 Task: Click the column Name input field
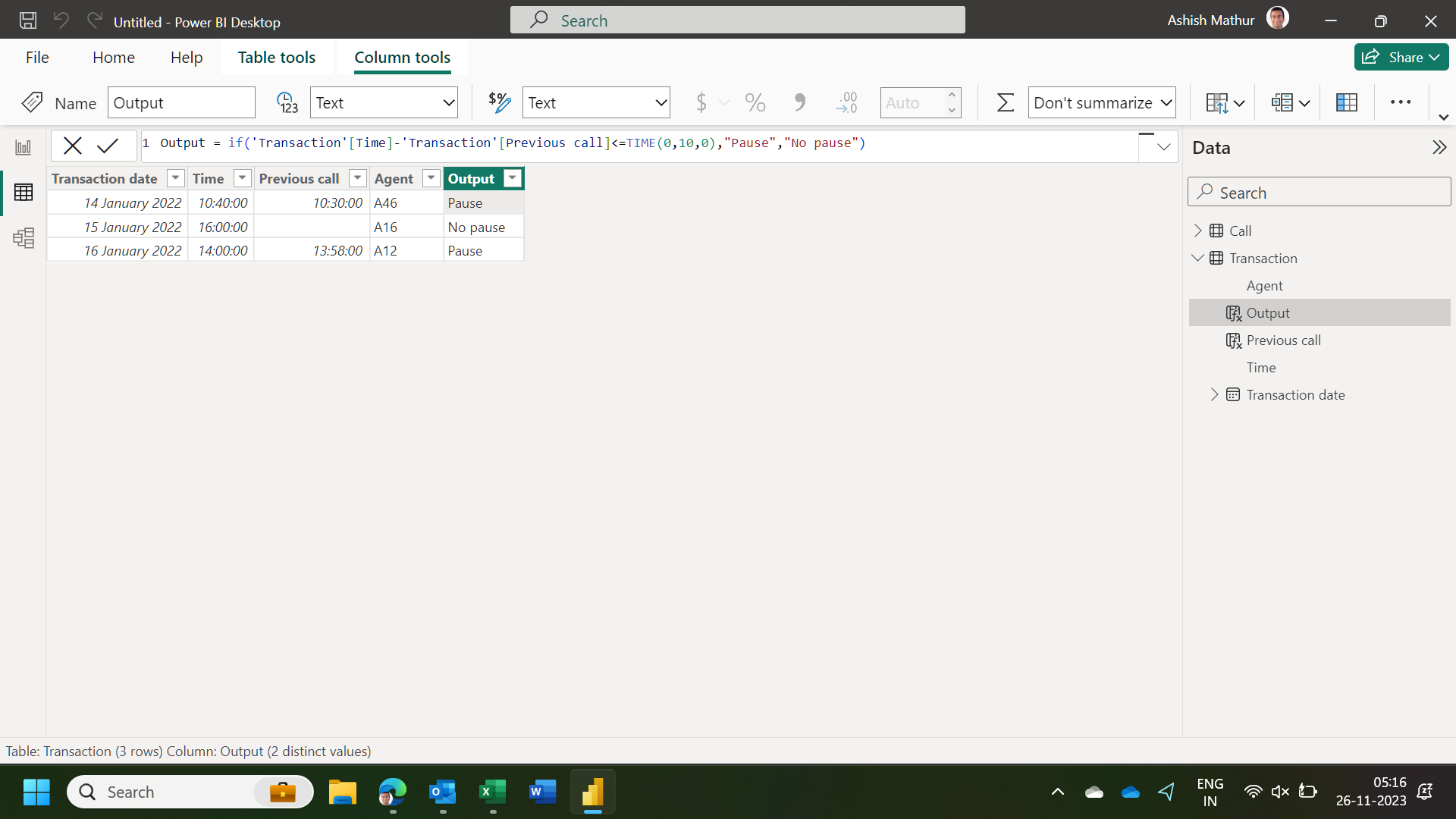coord(181,102)
